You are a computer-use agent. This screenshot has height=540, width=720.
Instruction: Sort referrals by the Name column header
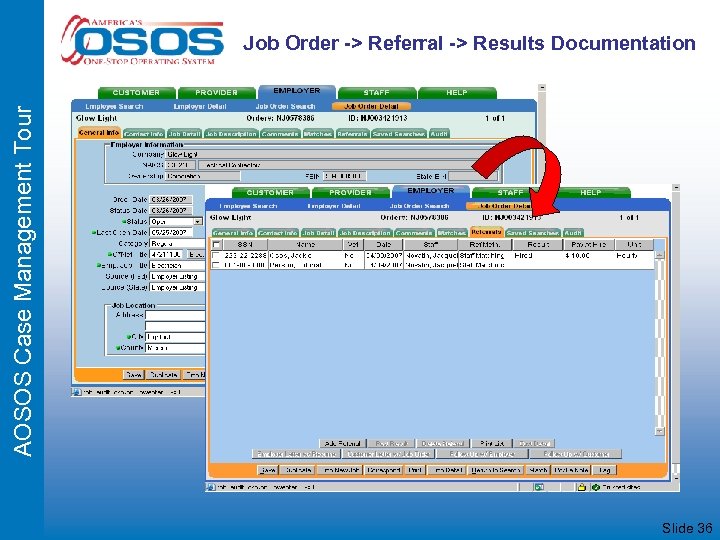[305, 245]
